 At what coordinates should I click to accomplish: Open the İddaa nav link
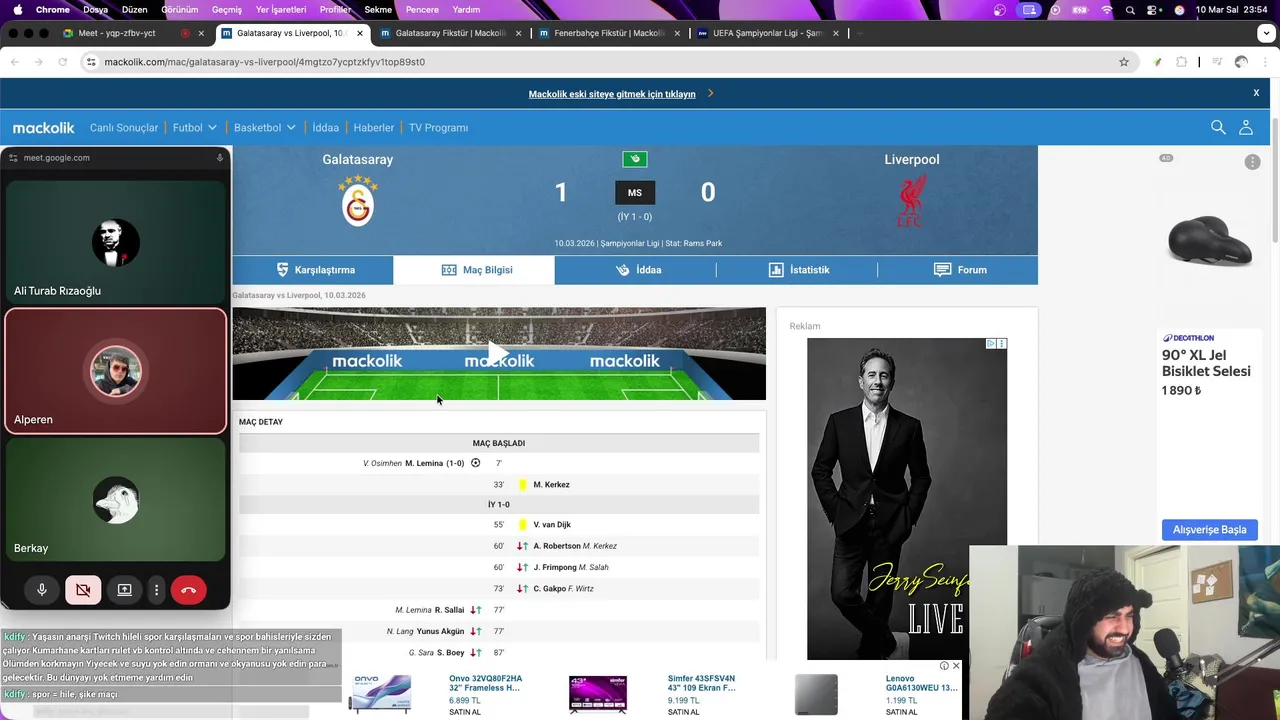point(325,128)
